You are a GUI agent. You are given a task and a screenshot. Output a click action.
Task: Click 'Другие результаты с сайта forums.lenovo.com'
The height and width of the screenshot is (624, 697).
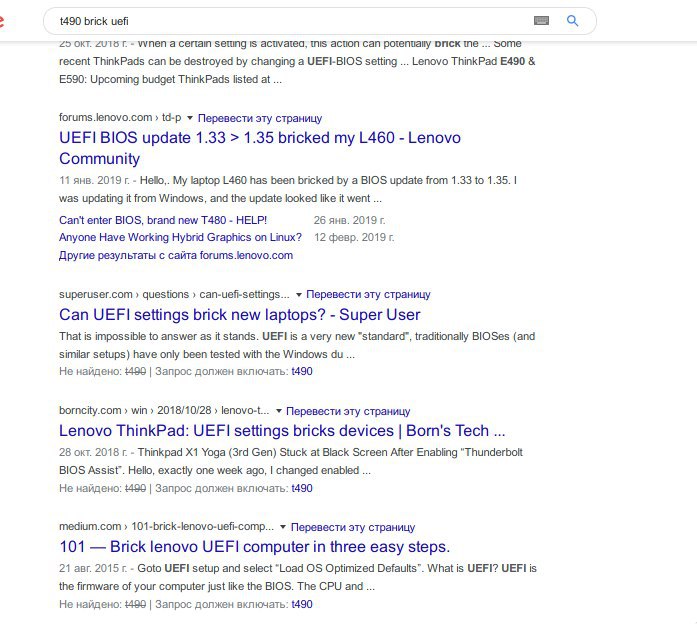point(176,256)
